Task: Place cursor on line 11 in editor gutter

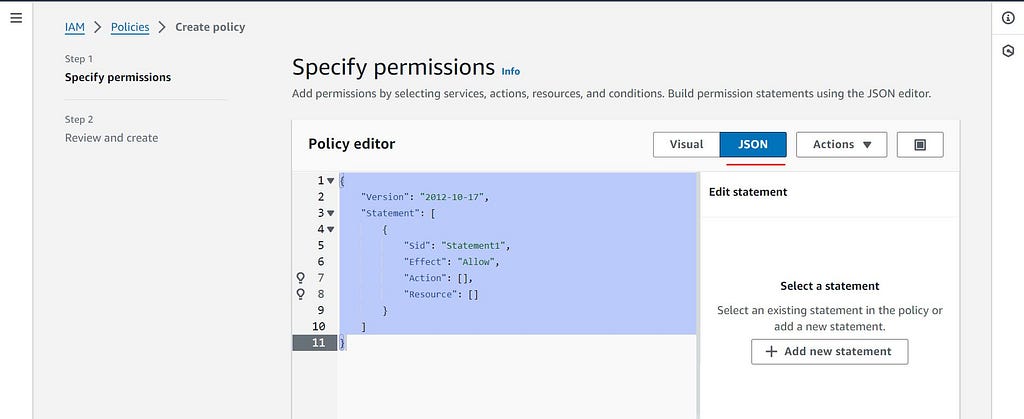Action: coord(315,343)
